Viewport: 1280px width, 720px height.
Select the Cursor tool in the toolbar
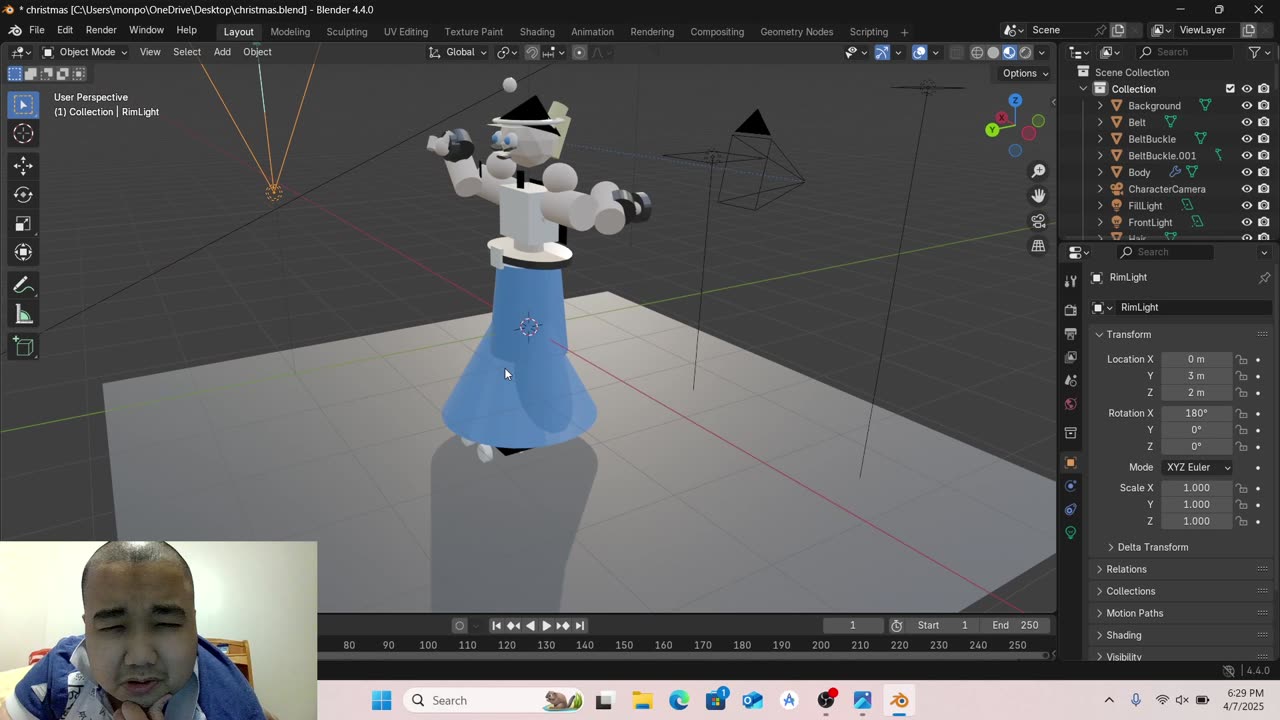click(24, 134)
